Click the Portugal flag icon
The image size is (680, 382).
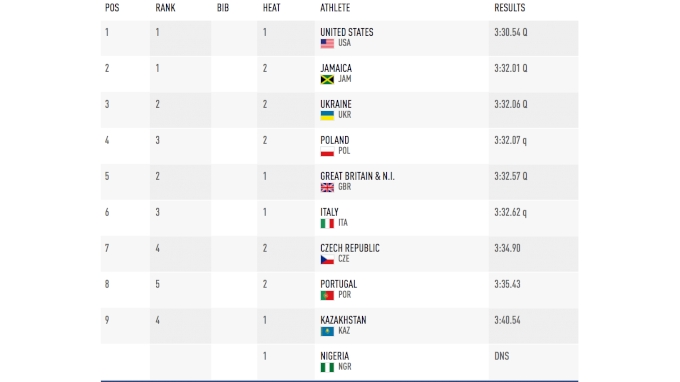click(x=327, y=295)
